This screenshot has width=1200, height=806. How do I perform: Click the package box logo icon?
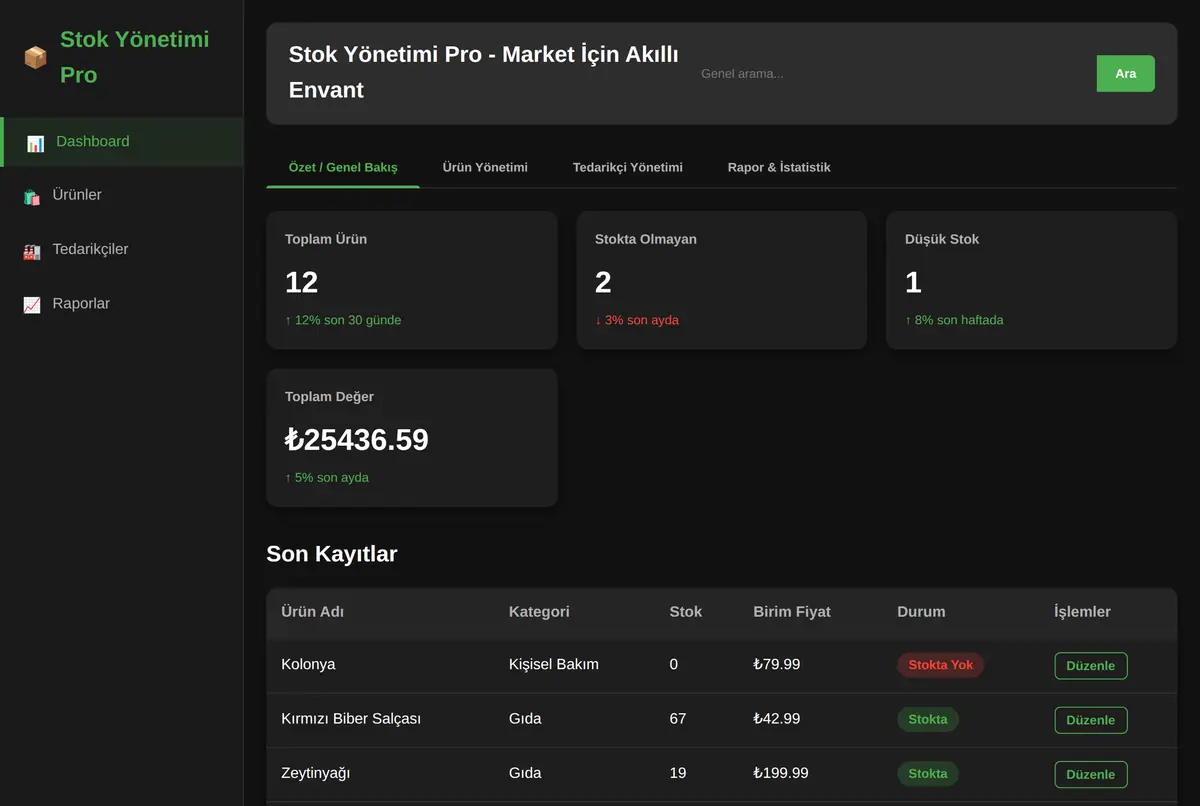click(x=36, y=57)
